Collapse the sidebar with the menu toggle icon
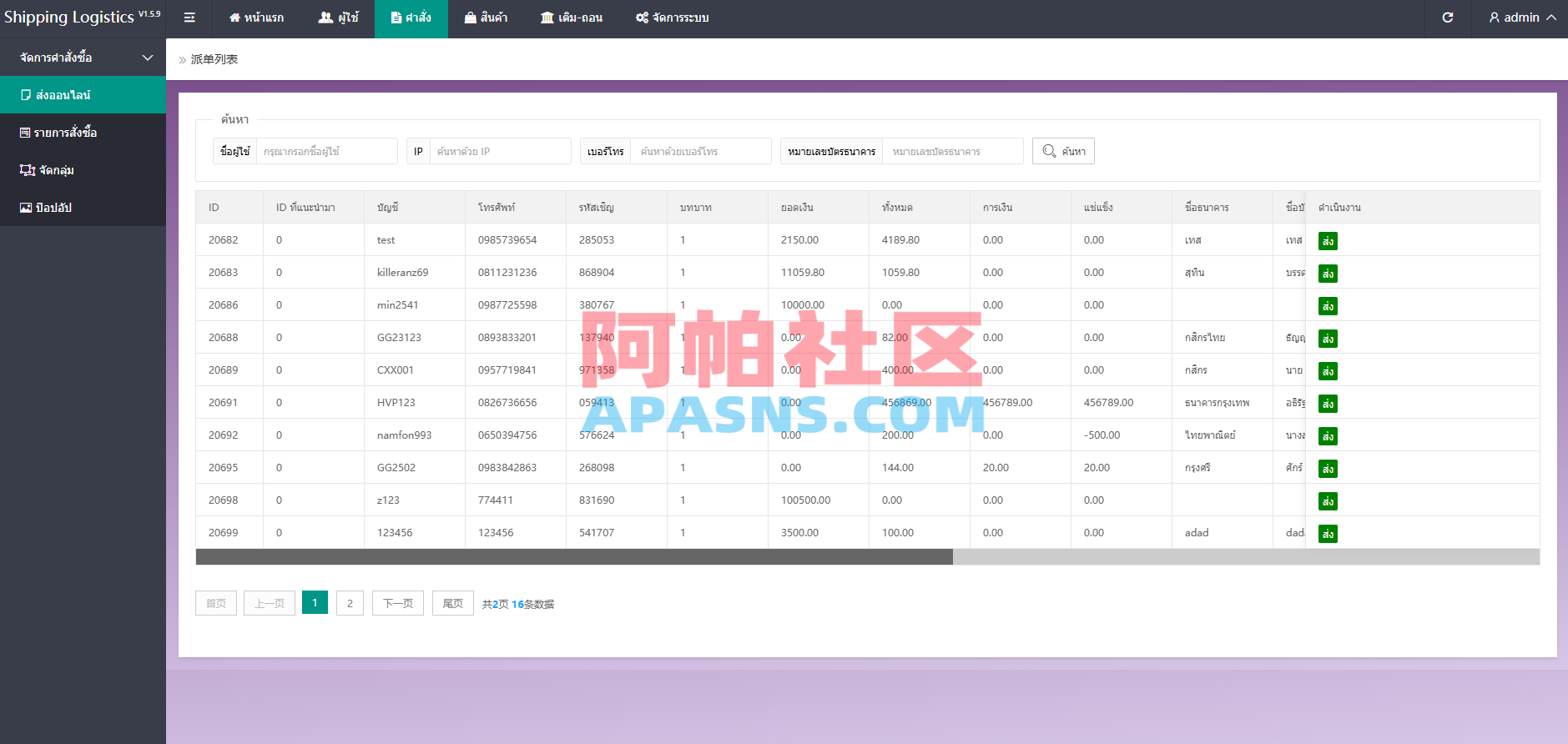 [189, 18]
